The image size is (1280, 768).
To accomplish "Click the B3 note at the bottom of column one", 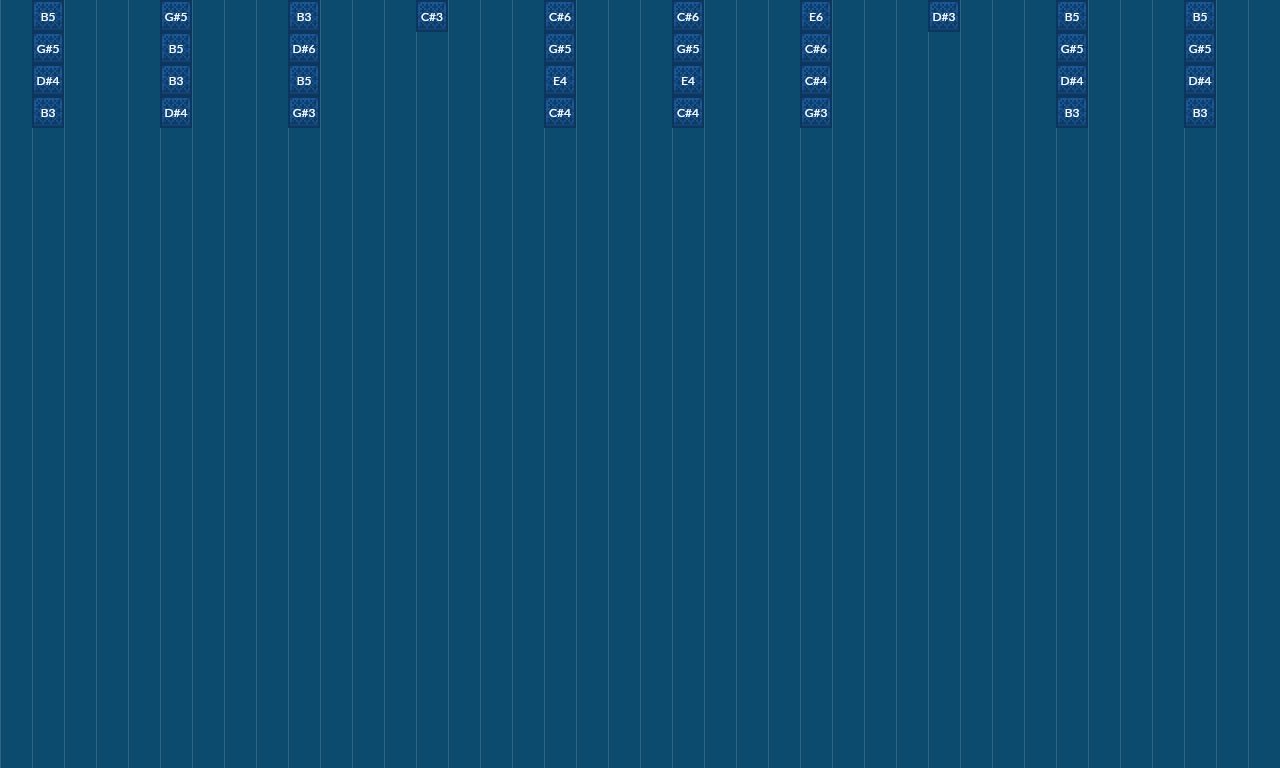I will [x=46, y=111].
